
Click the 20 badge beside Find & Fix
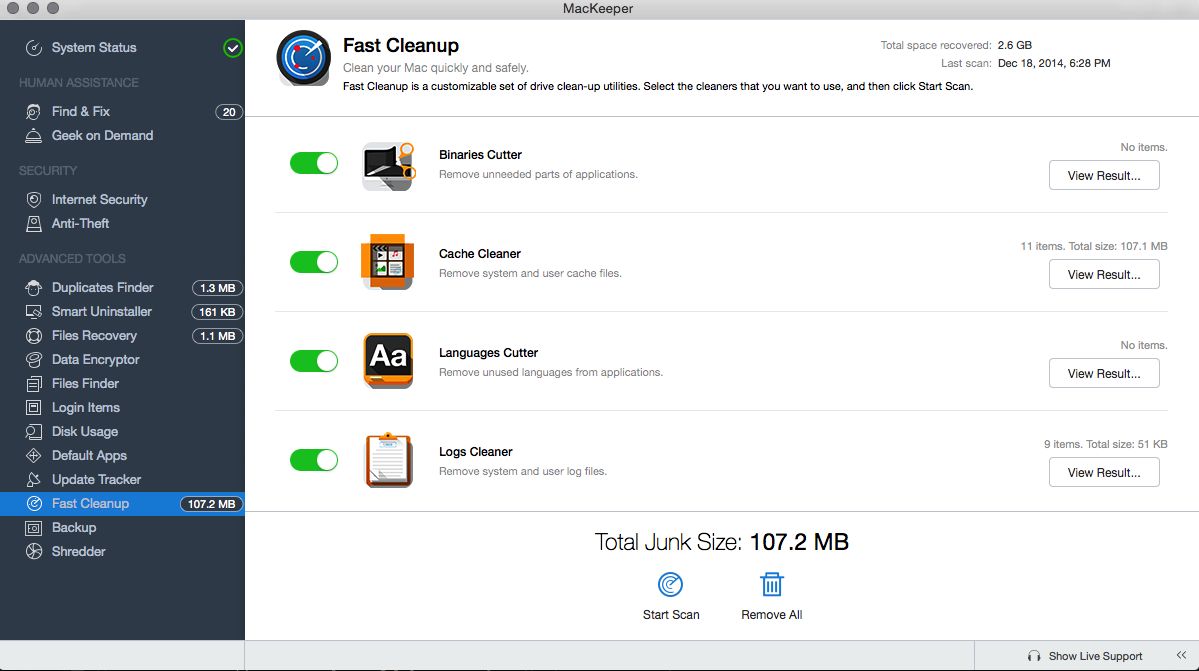(x=229, y=112)
